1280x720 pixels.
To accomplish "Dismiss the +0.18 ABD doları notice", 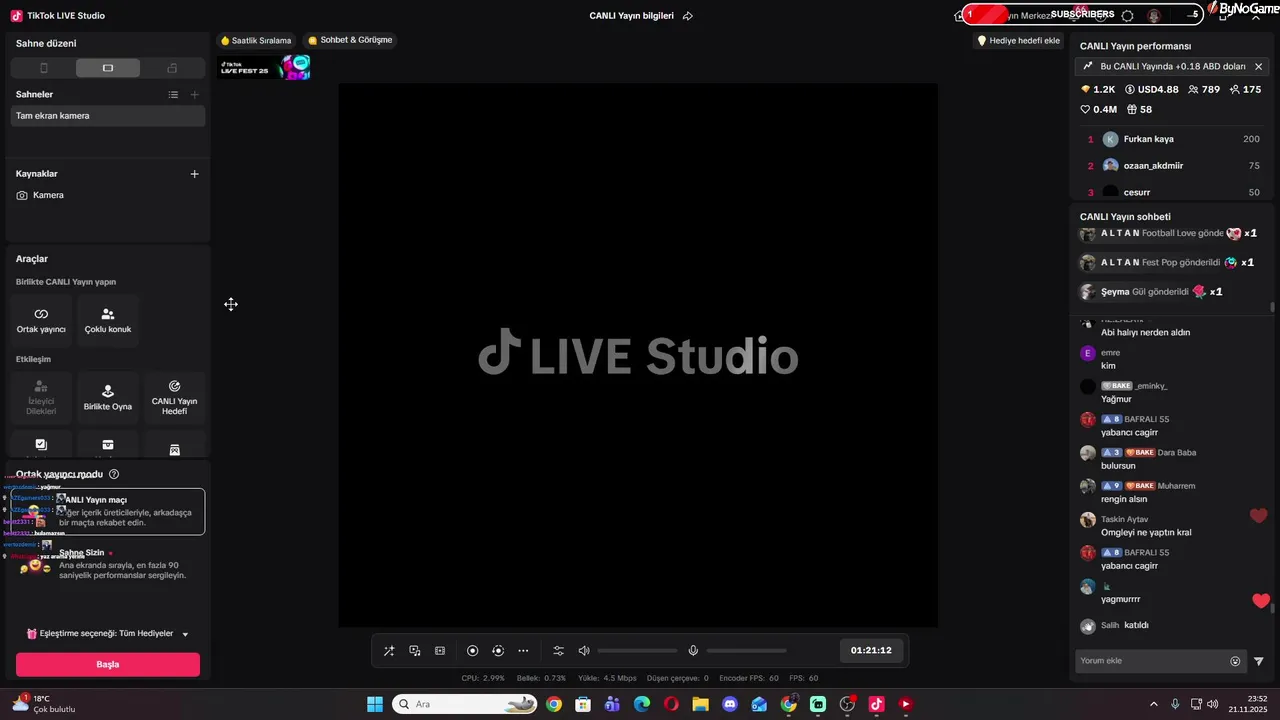I will point(1259,66).
